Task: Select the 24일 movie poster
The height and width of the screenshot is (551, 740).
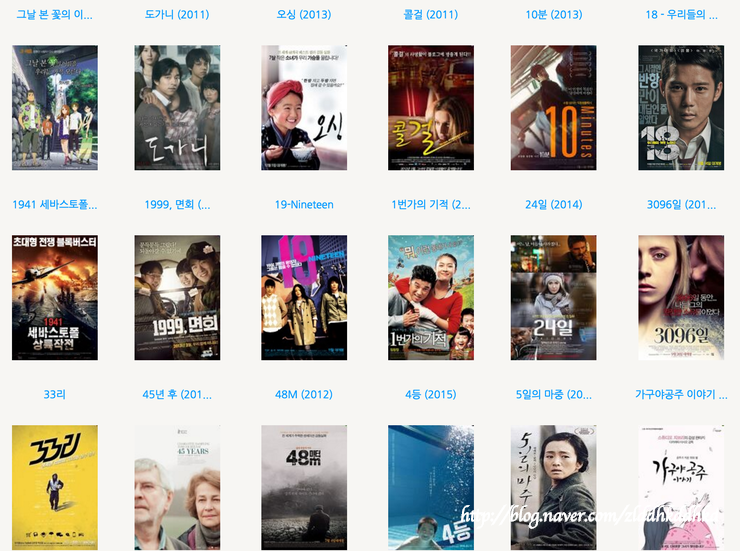Action: (554, 298)
